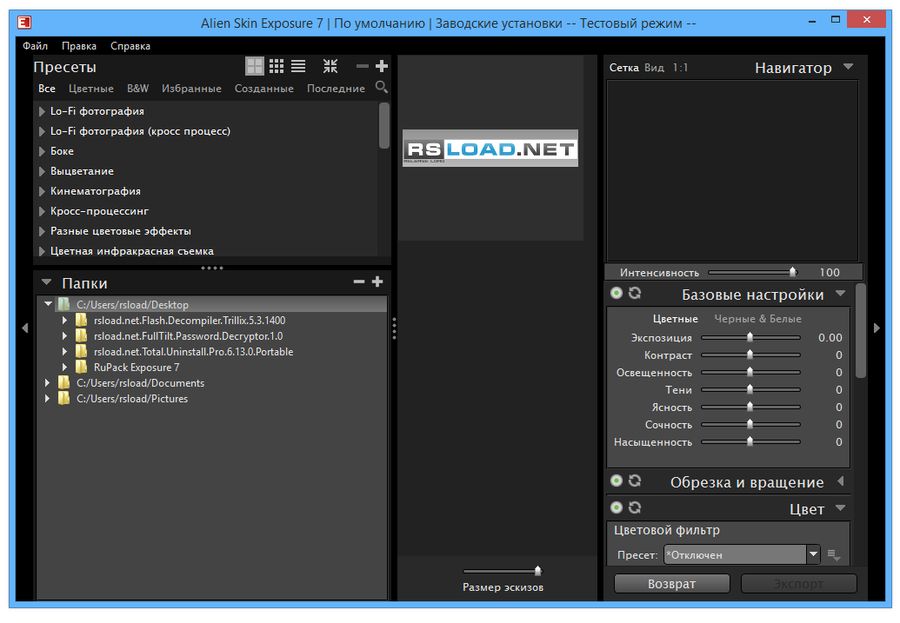The image size is (900, 623).
Task: Adjust Размер эскизов slider
Action: [538, 570]
